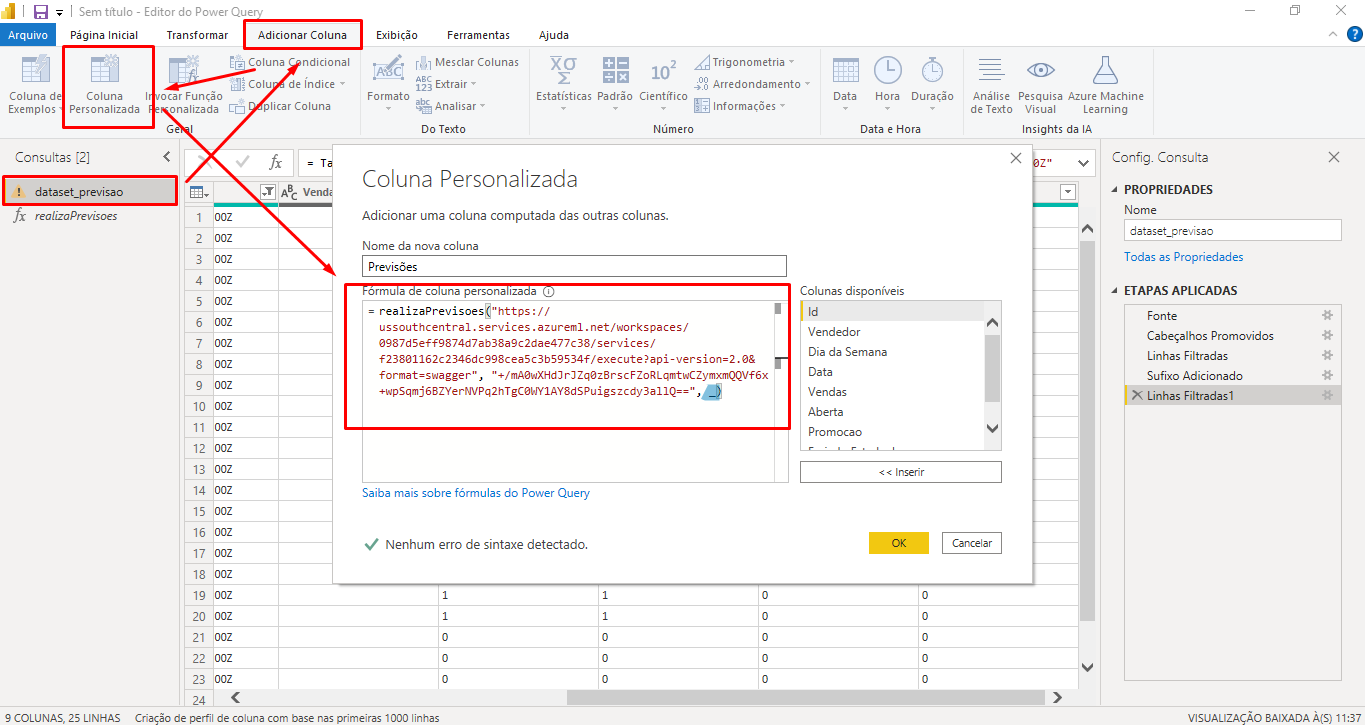The height and width of the screenshot is (725, 1365).
Task: Select Vendedor in available columns
Action: (892, 332)
